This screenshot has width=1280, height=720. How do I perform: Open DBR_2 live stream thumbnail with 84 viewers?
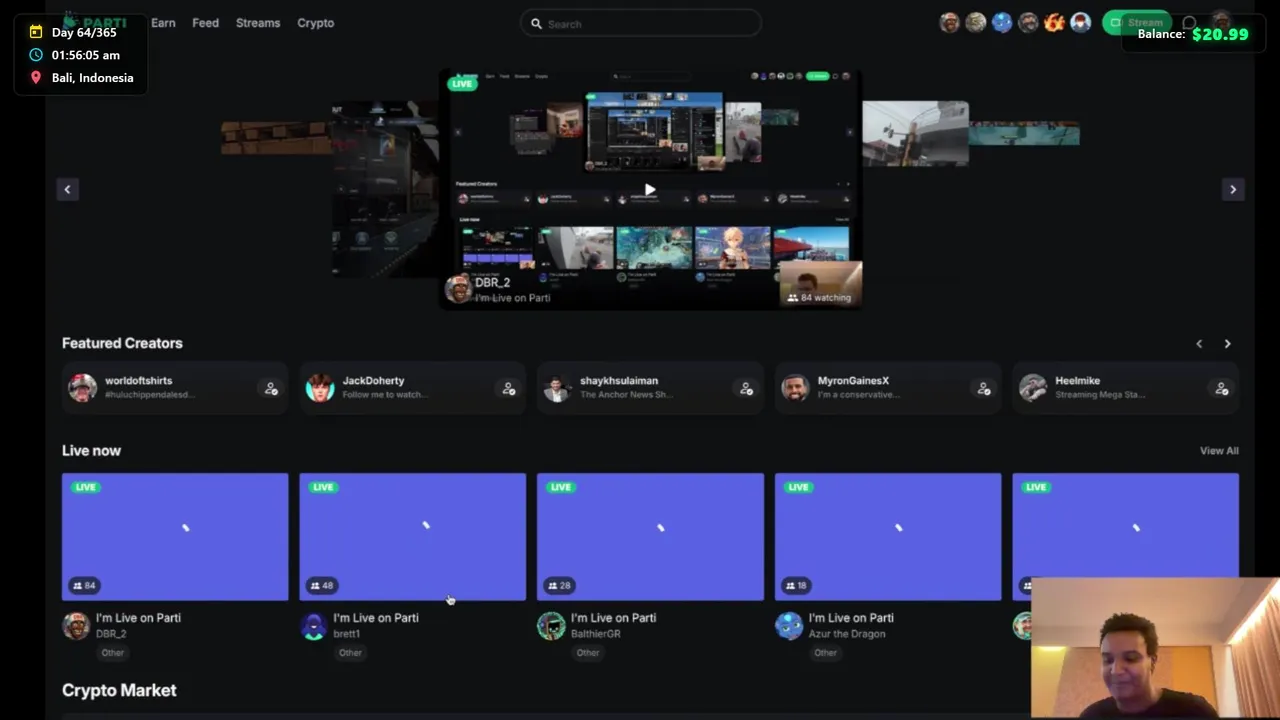(175, 537)
